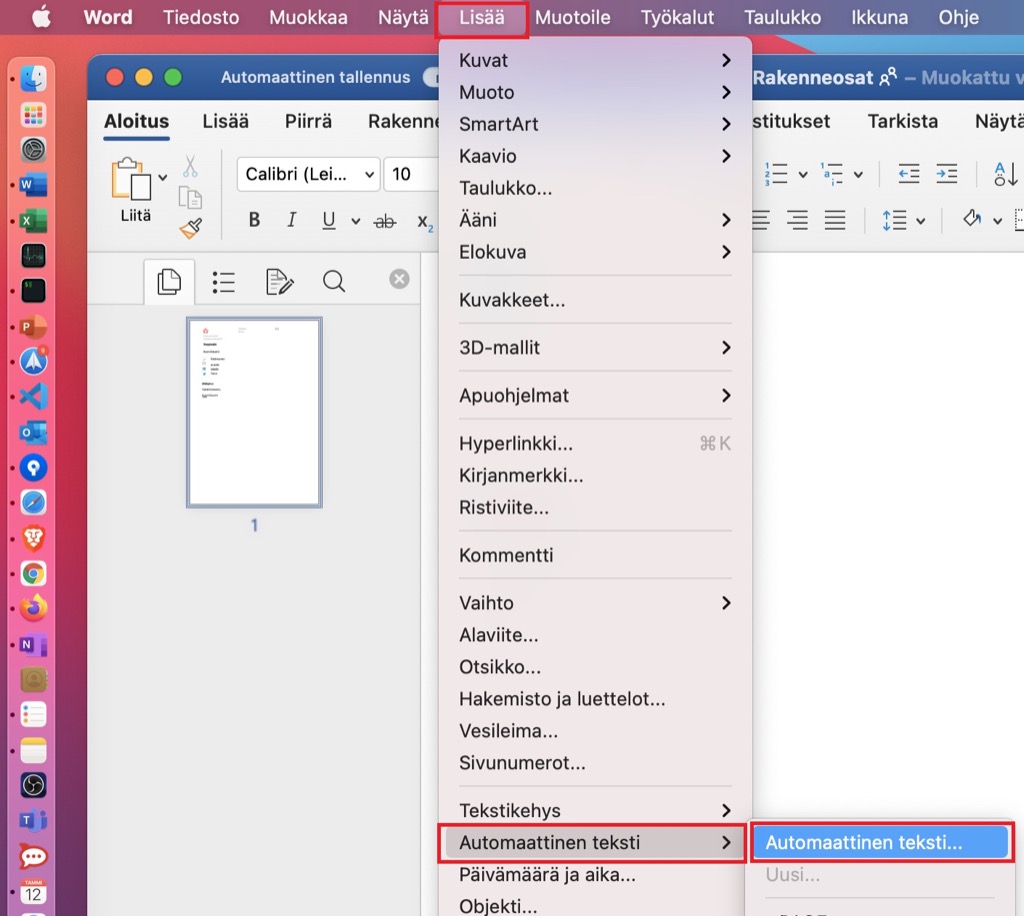Open the Taulukko menu in the menu bar

(782, 18)
